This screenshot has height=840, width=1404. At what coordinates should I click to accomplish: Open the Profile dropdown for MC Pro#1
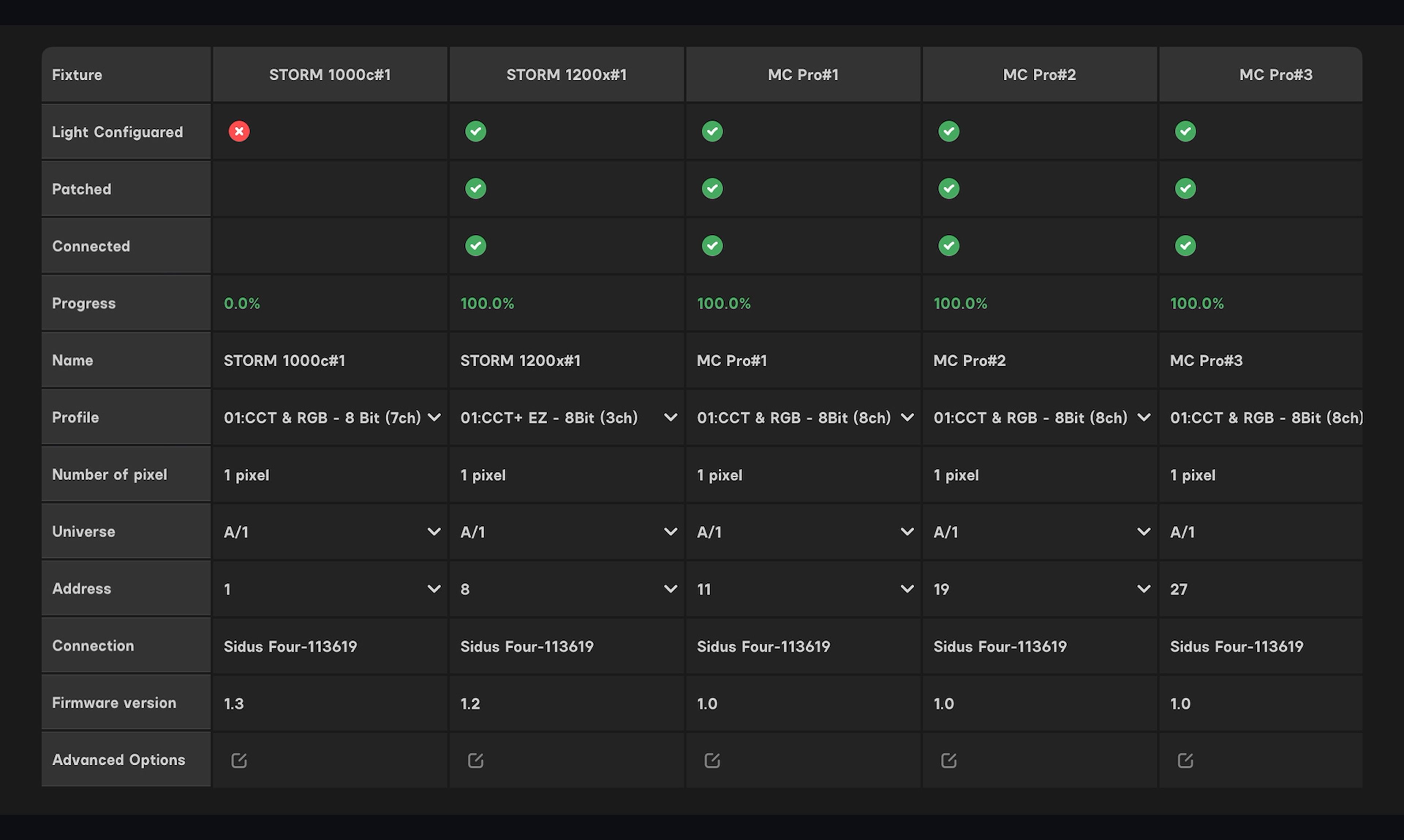[907, 418]
